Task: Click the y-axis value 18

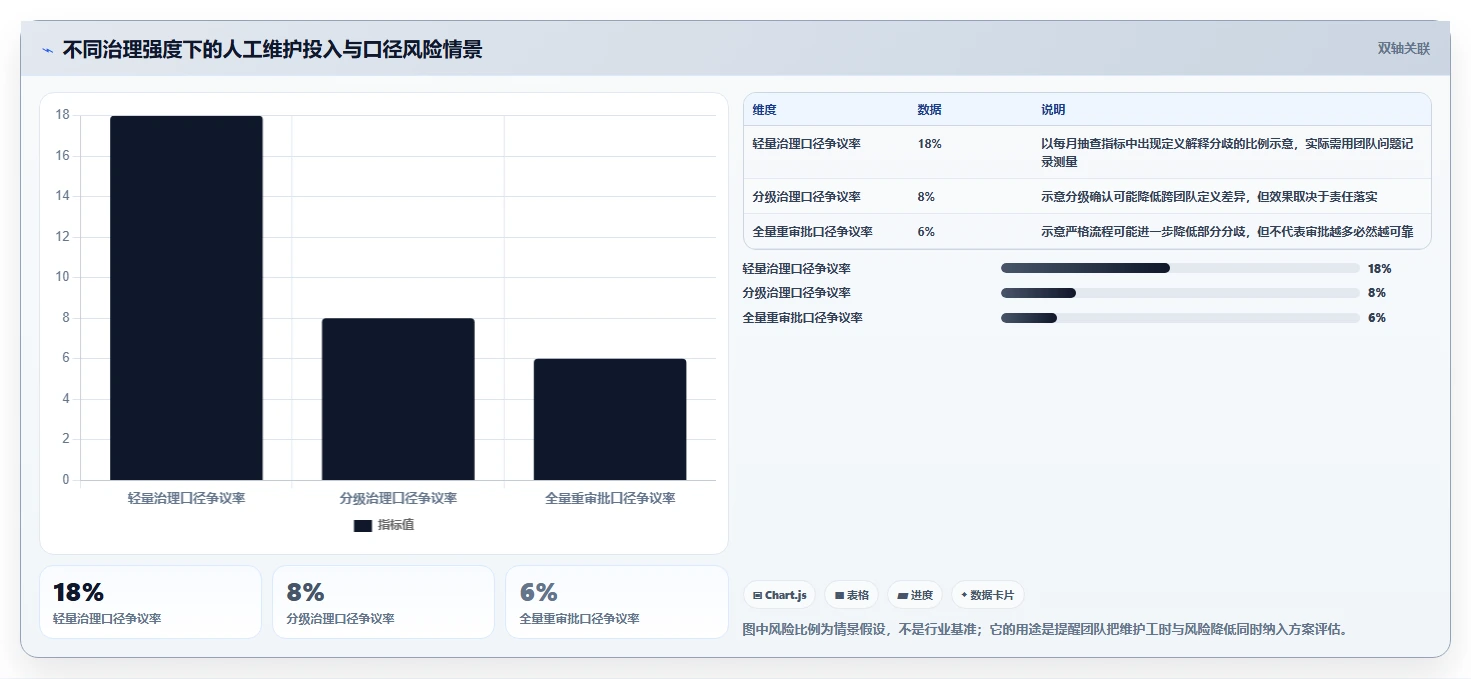Action: (x=62, y=115)
